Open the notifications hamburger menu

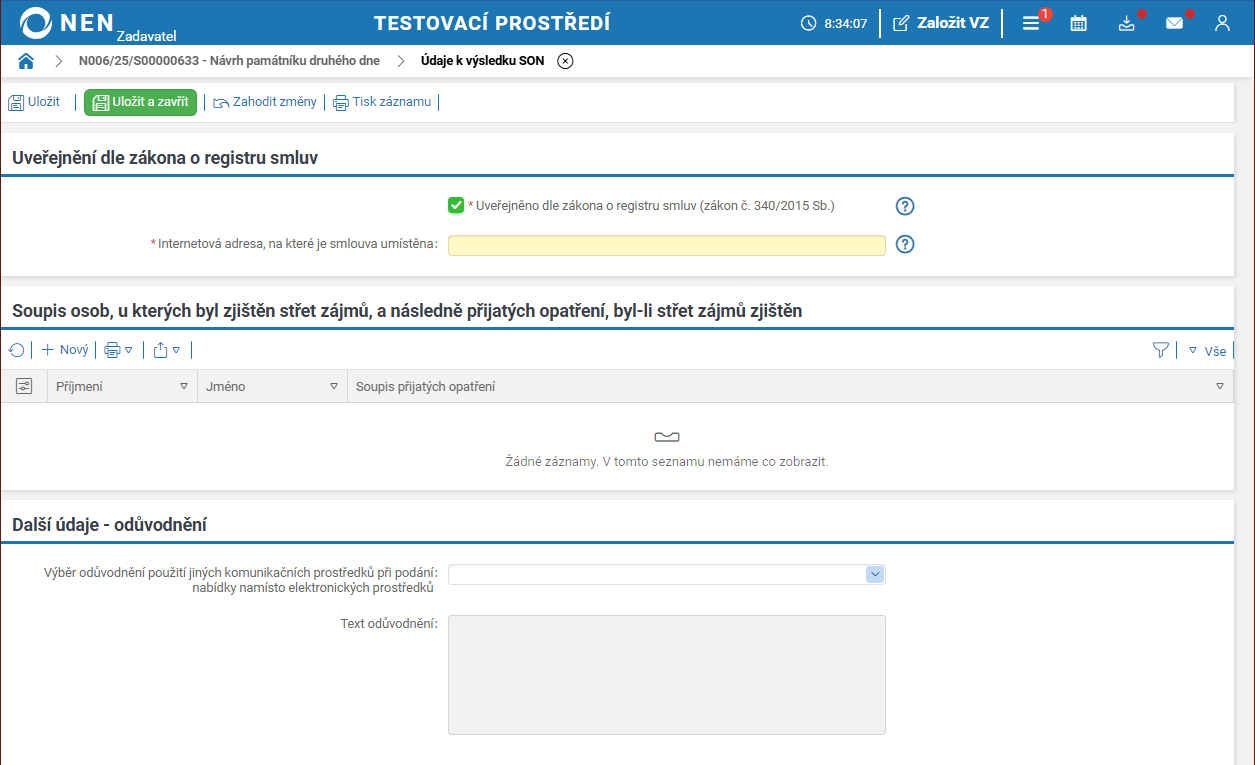[x=1031, y=23]
